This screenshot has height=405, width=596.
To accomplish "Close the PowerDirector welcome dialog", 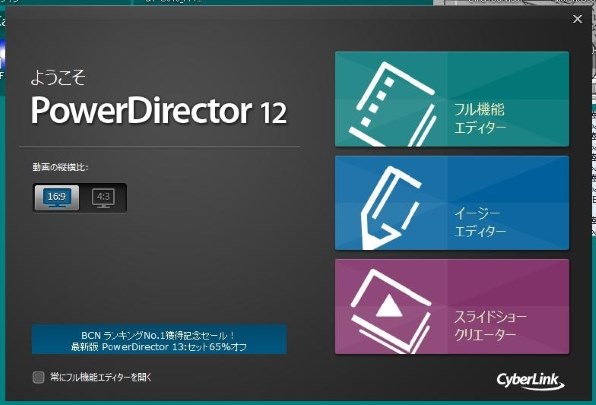I will 577,19.
